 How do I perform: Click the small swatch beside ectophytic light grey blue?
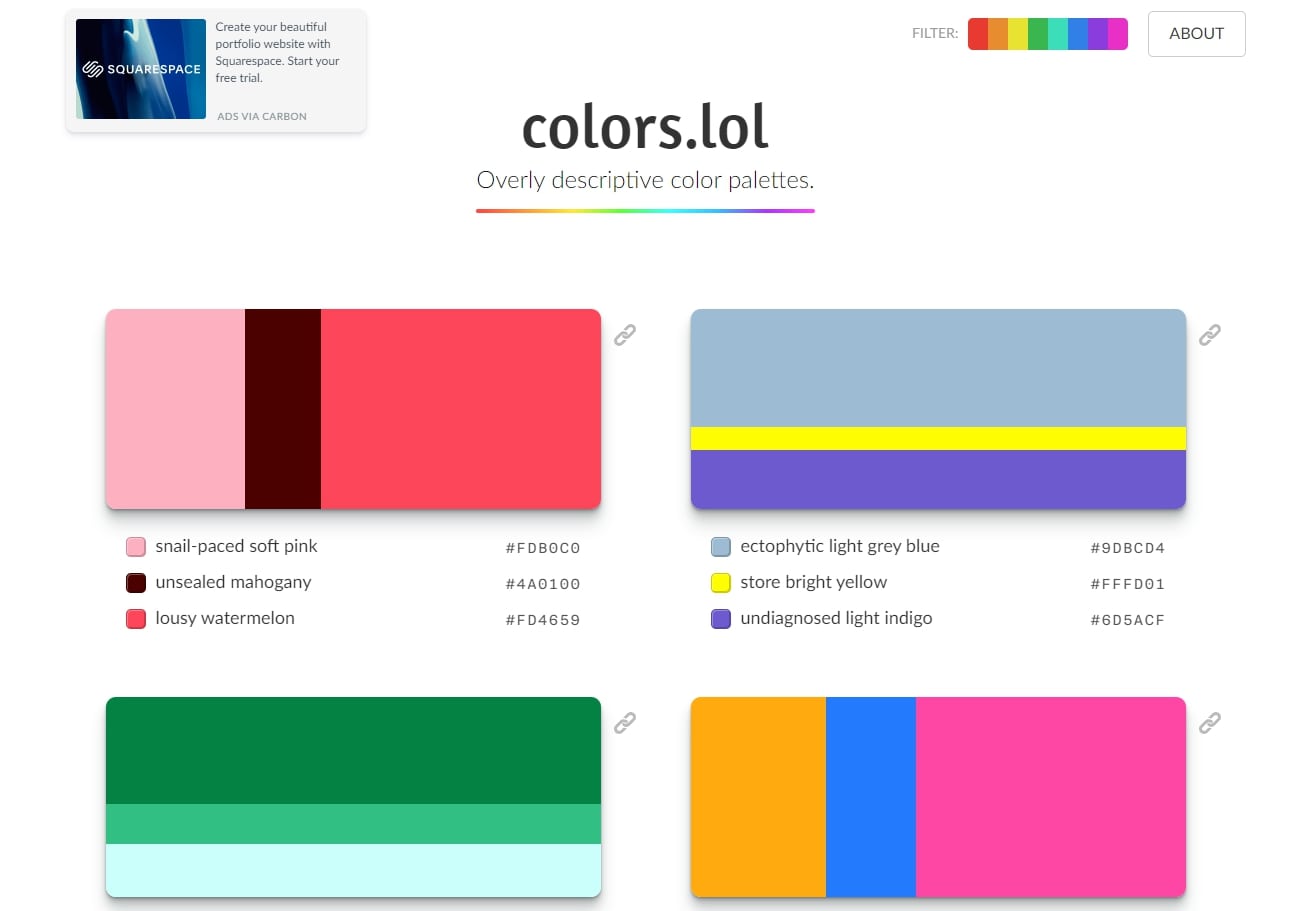pos(721,547)
